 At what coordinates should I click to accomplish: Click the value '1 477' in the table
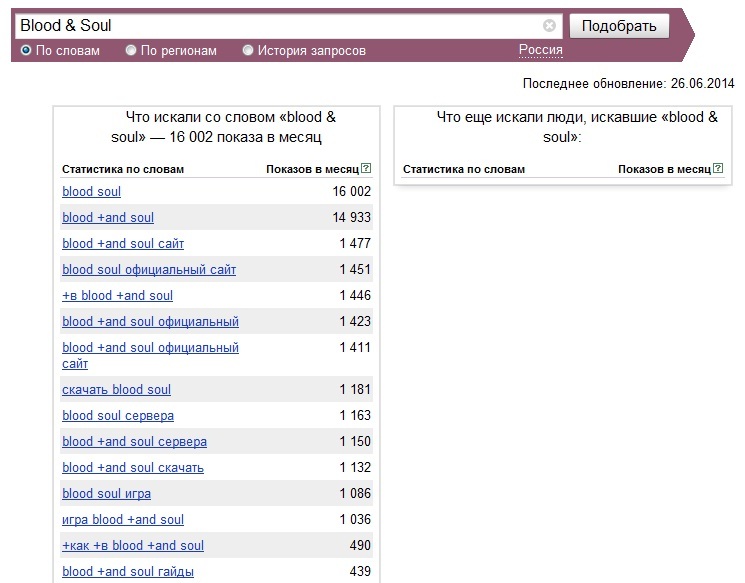click(355, 243)
